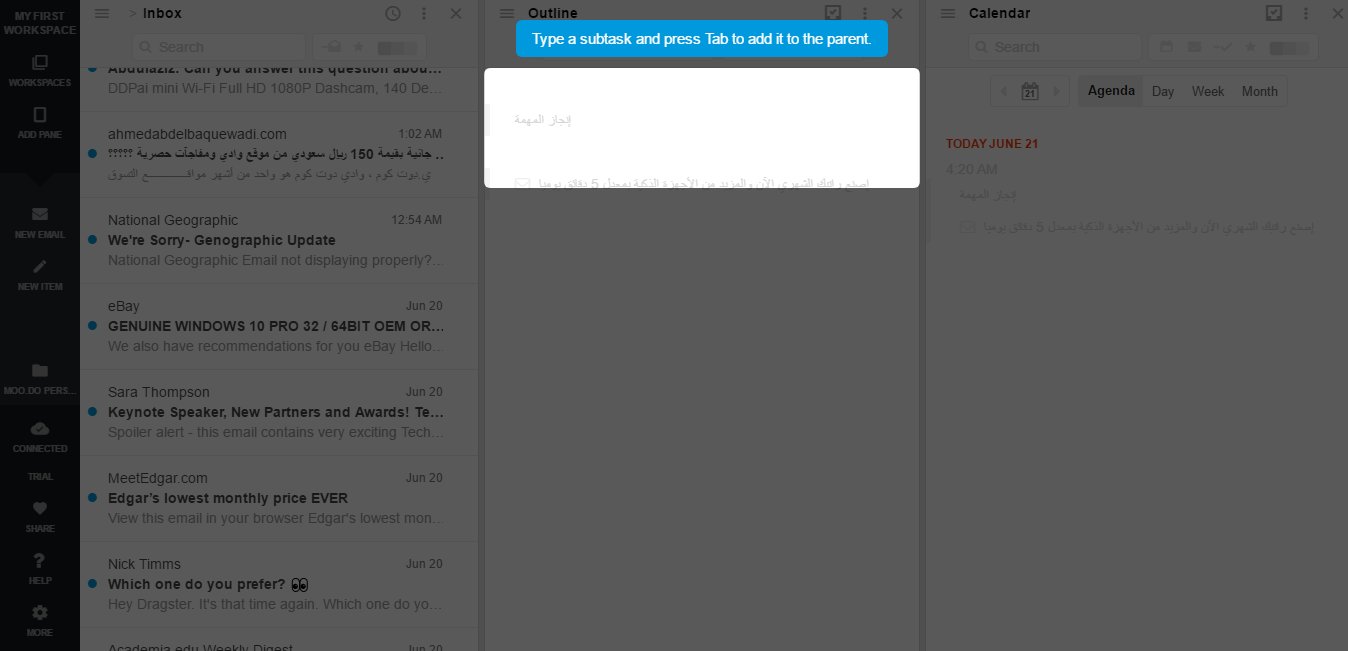1348x651 pixels.
Task: Click the Add Pane sidebar icon
Action: [x=40, y=114]
